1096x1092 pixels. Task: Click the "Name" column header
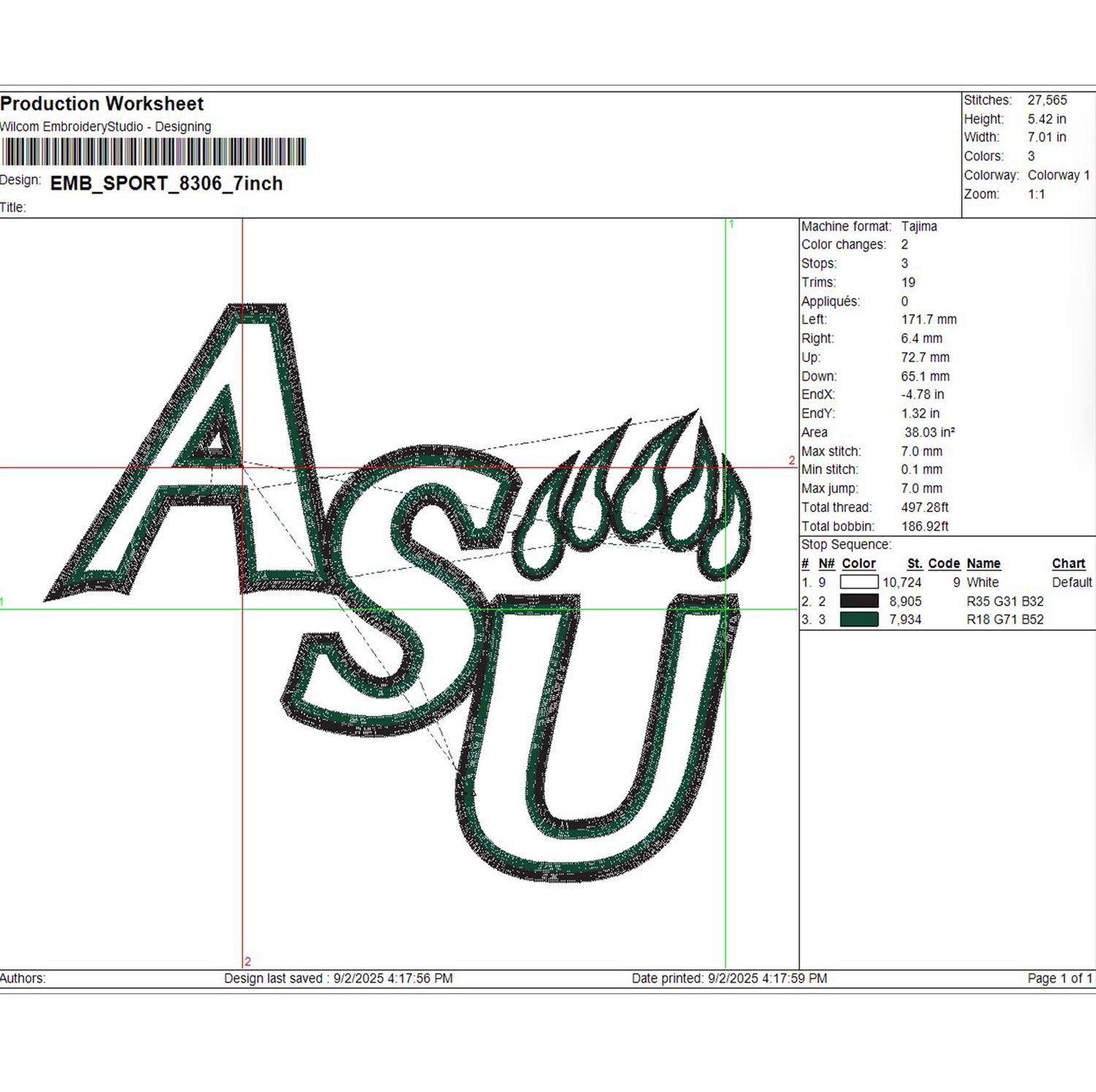[983, 564]
